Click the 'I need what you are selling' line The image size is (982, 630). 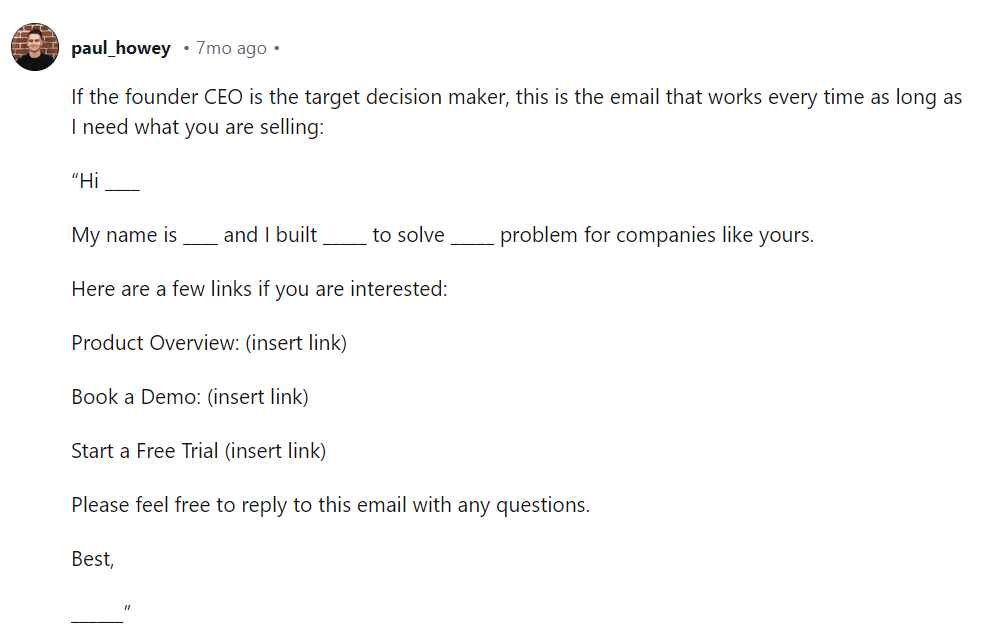(197, 127)
